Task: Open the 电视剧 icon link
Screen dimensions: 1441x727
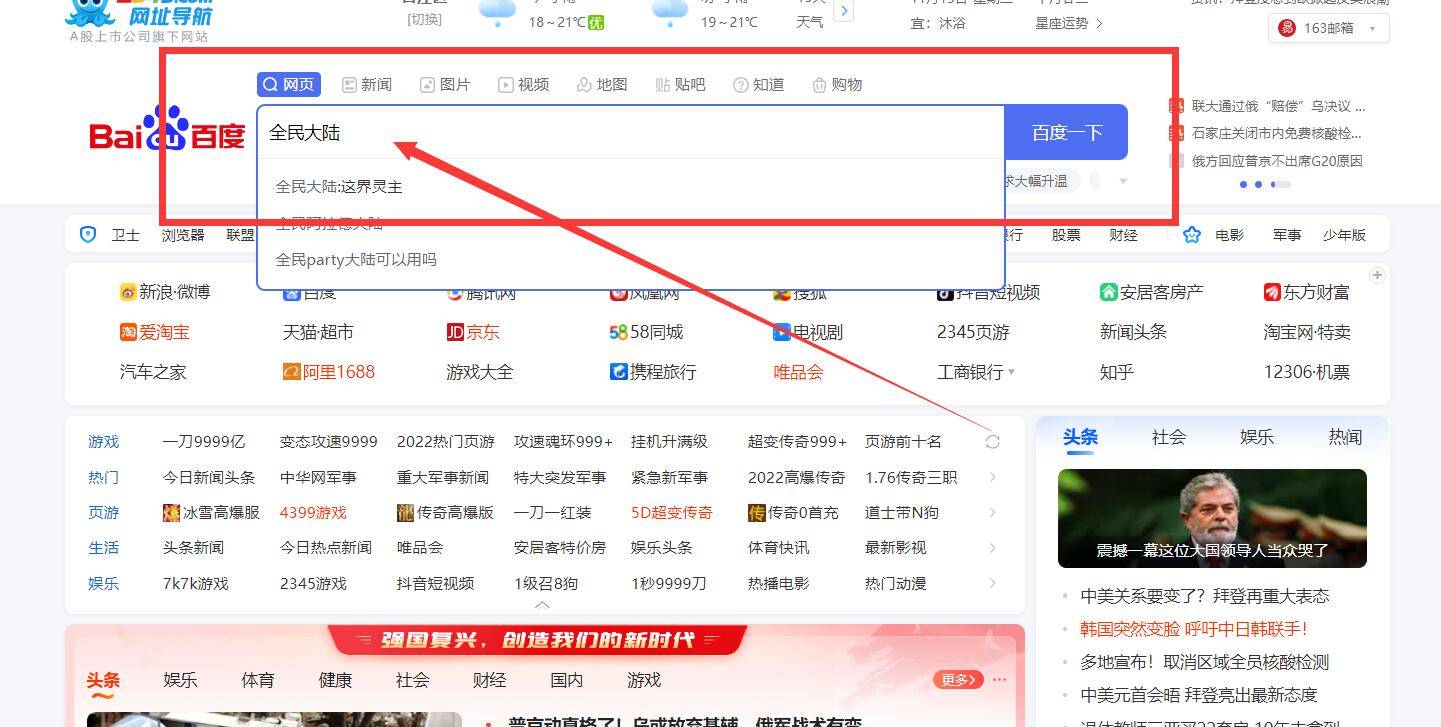Action: pos(782,332)
